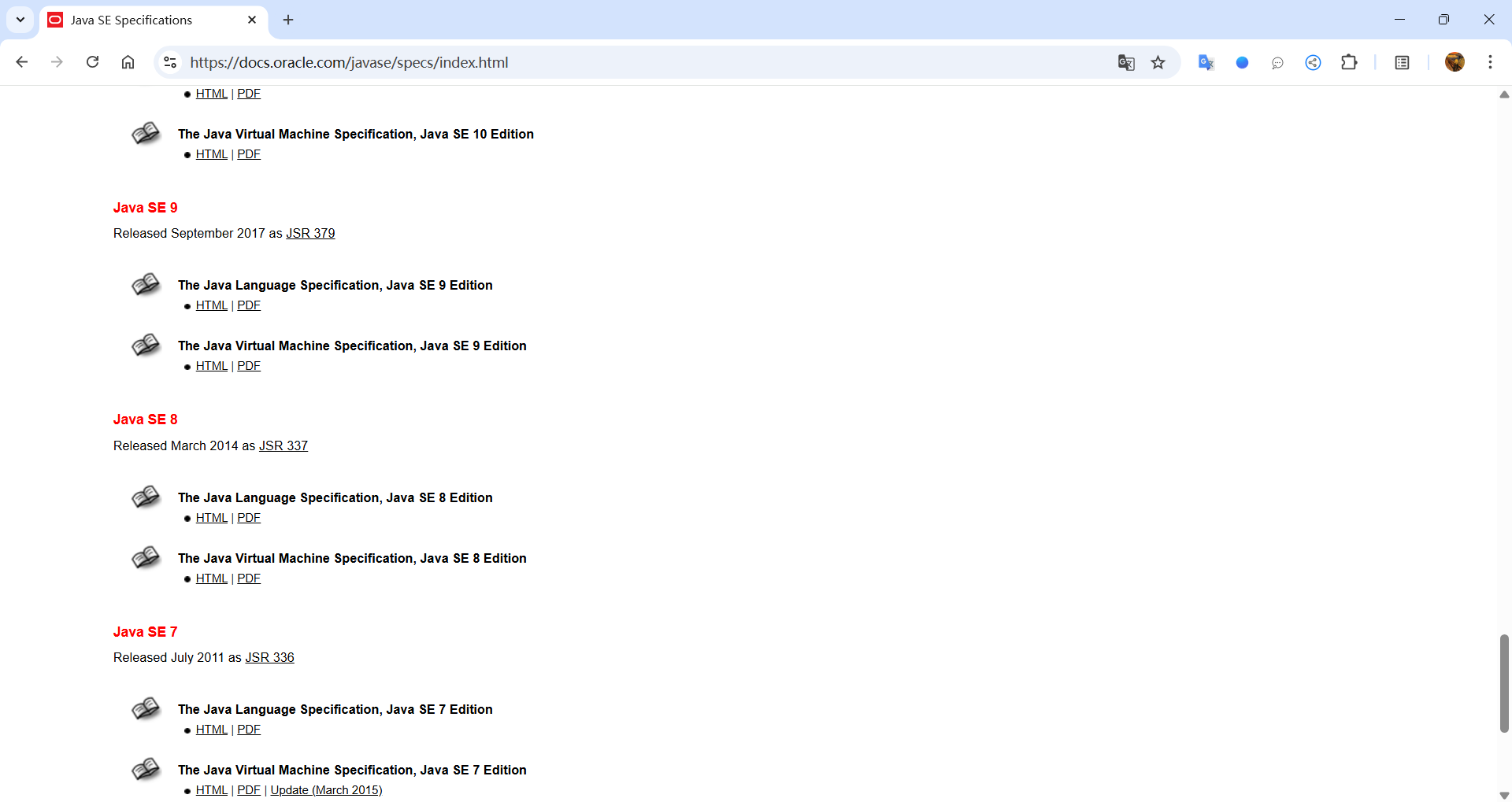Open HTML of JVM Specification SE 9
Image resolution: width=1512 pixels, height=802 pixels.
click(x=211, y=366)
